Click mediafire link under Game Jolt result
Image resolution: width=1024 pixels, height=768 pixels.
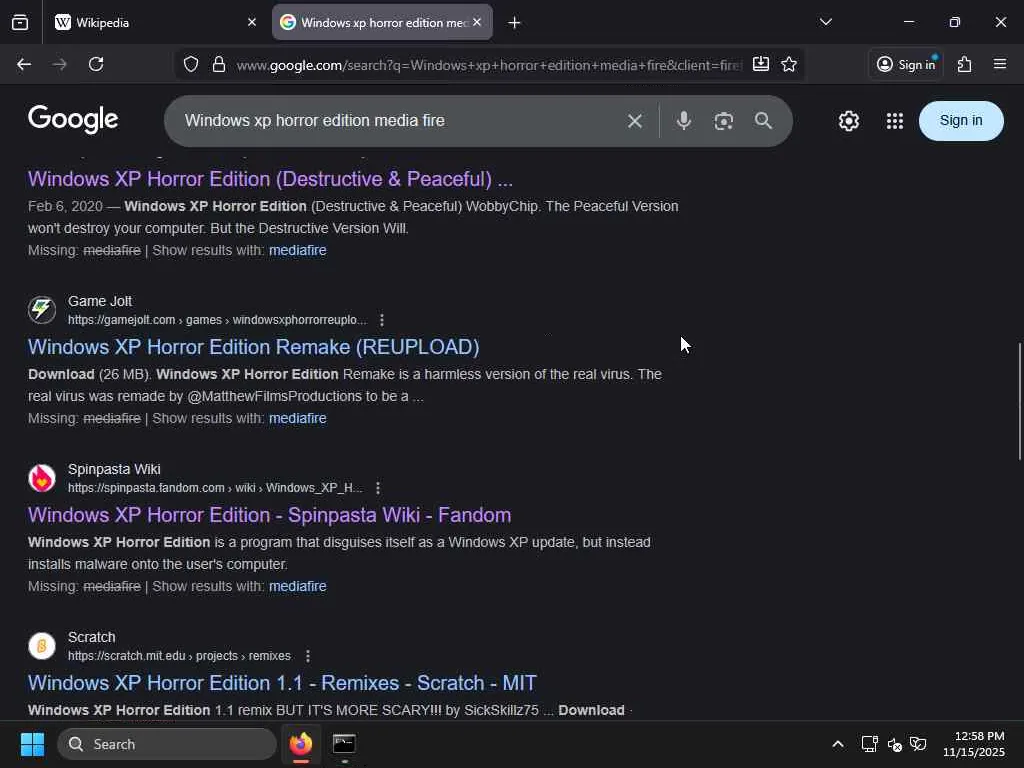(x=298, y=418)
